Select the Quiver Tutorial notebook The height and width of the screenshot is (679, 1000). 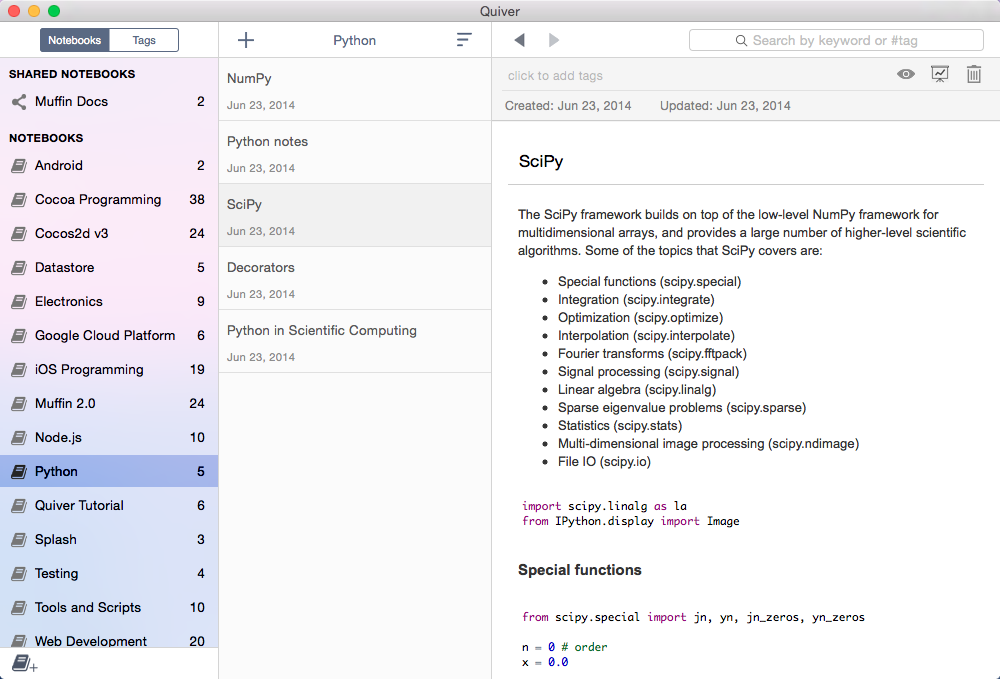click(x=79, y=506)
